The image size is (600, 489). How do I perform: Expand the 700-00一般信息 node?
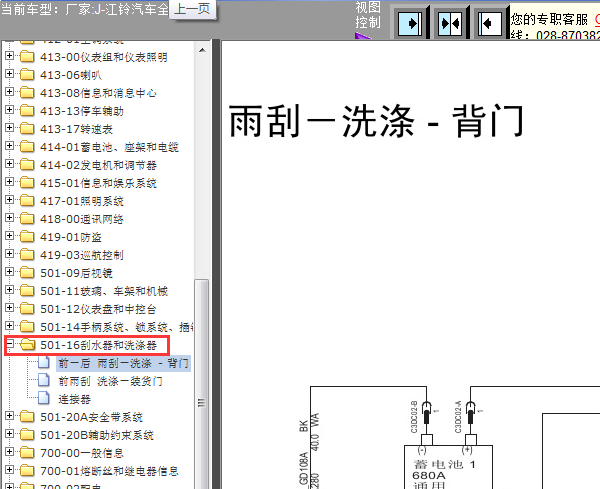(9, 452)
